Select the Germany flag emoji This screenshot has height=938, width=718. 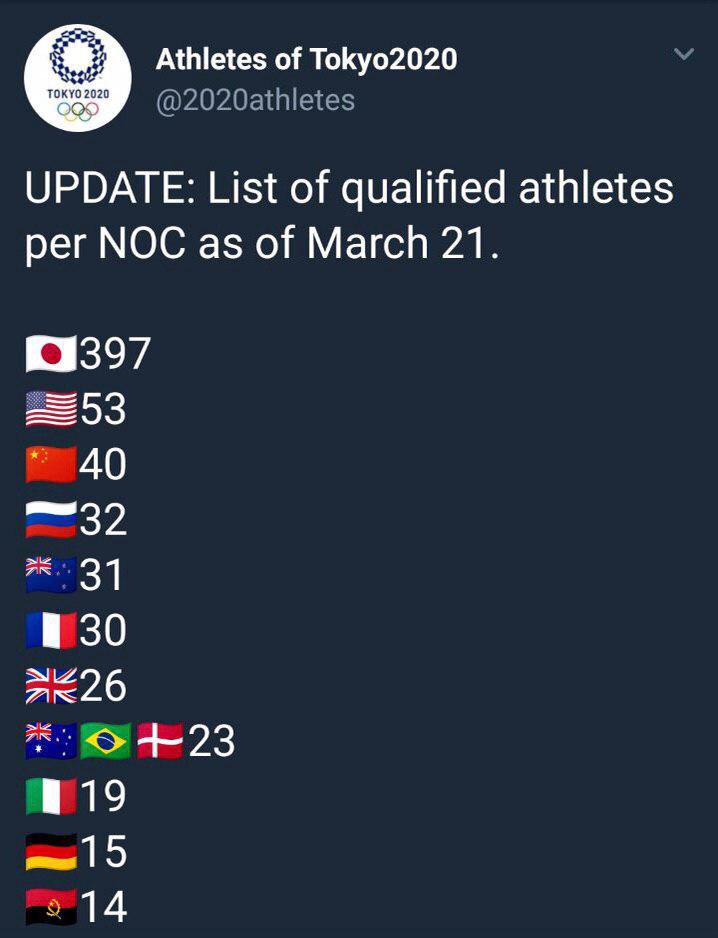point(51,852)
